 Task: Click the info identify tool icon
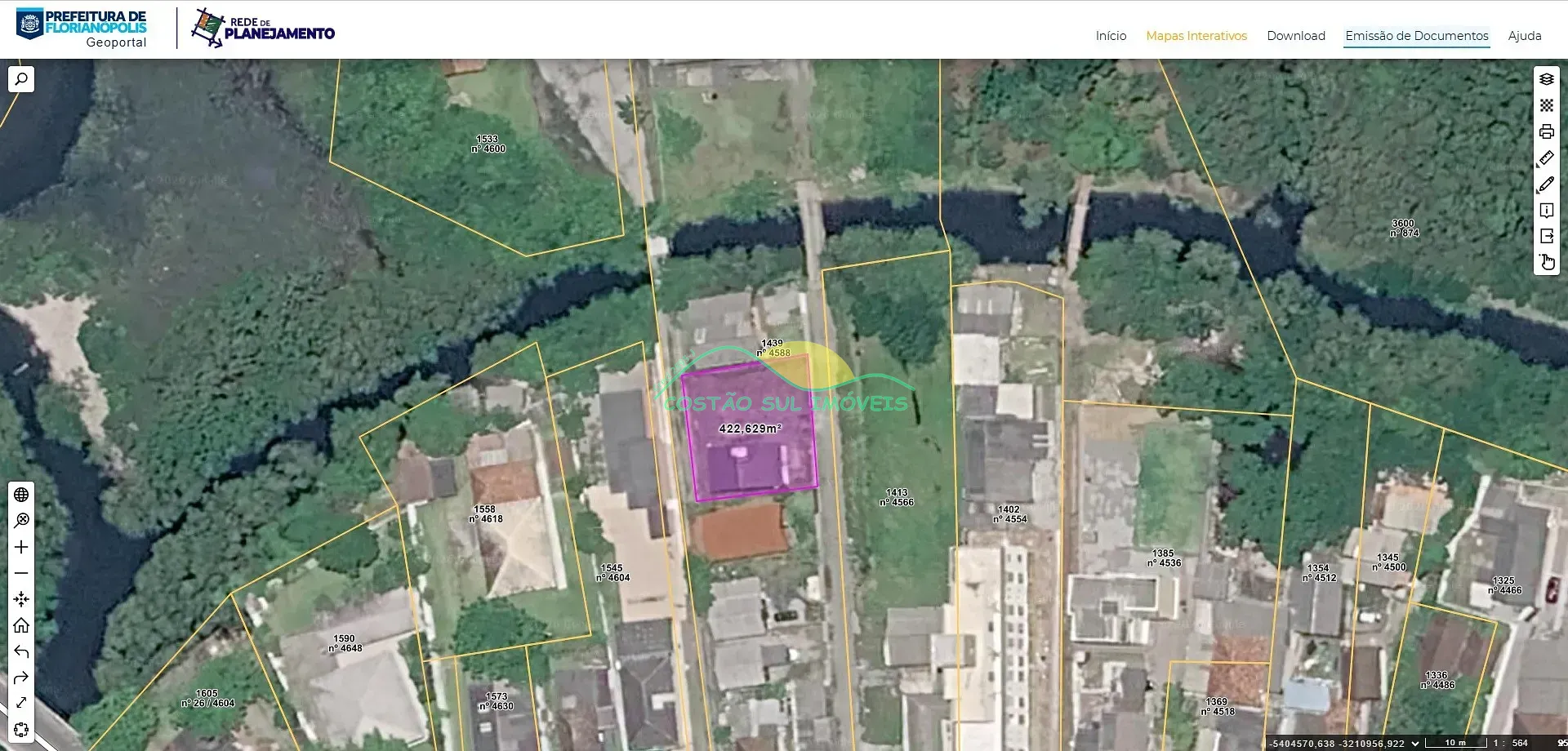coord(1546,211)
